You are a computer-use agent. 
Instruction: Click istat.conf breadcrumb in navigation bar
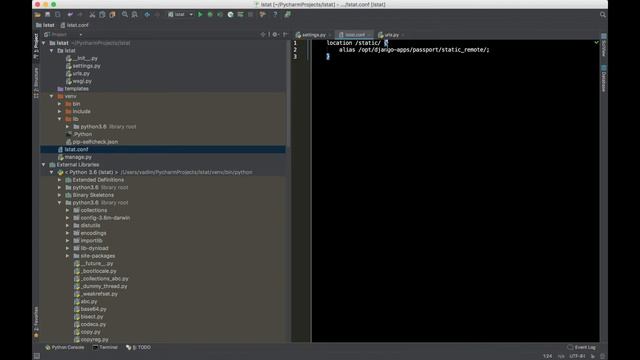point(74,25)
